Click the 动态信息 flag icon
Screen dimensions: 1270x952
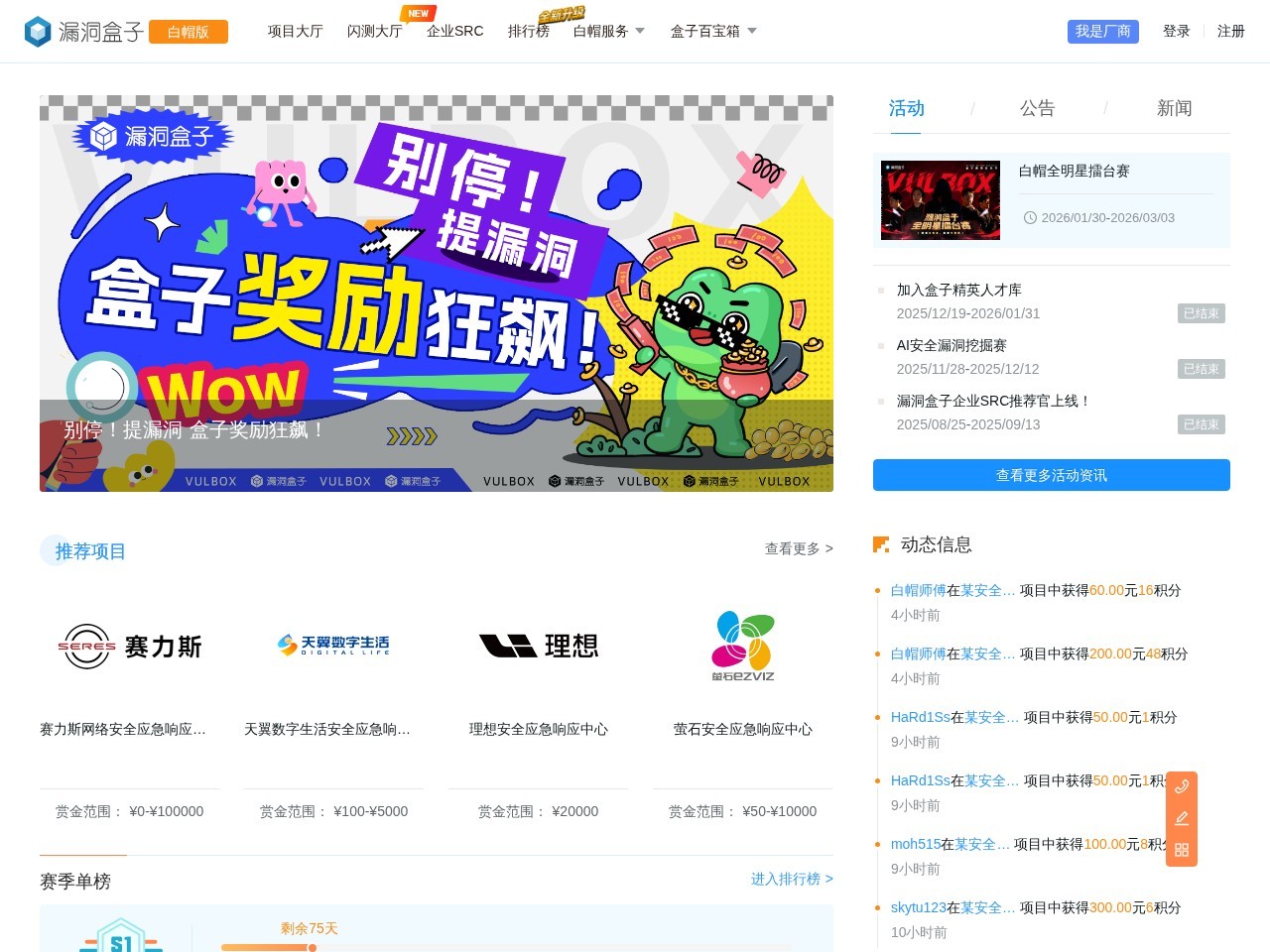tap(880, 544)
